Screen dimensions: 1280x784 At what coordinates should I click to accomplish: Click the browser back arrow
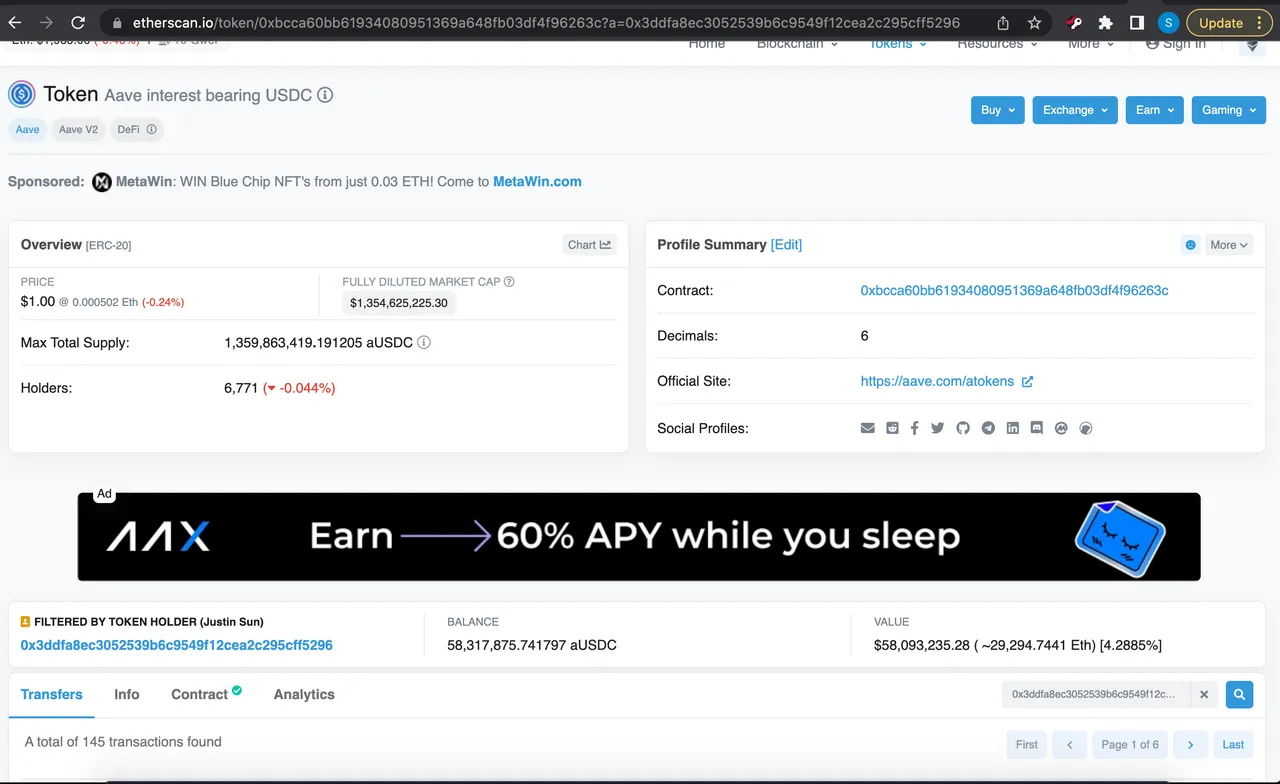pyautogui.click(x=15, y=22)
